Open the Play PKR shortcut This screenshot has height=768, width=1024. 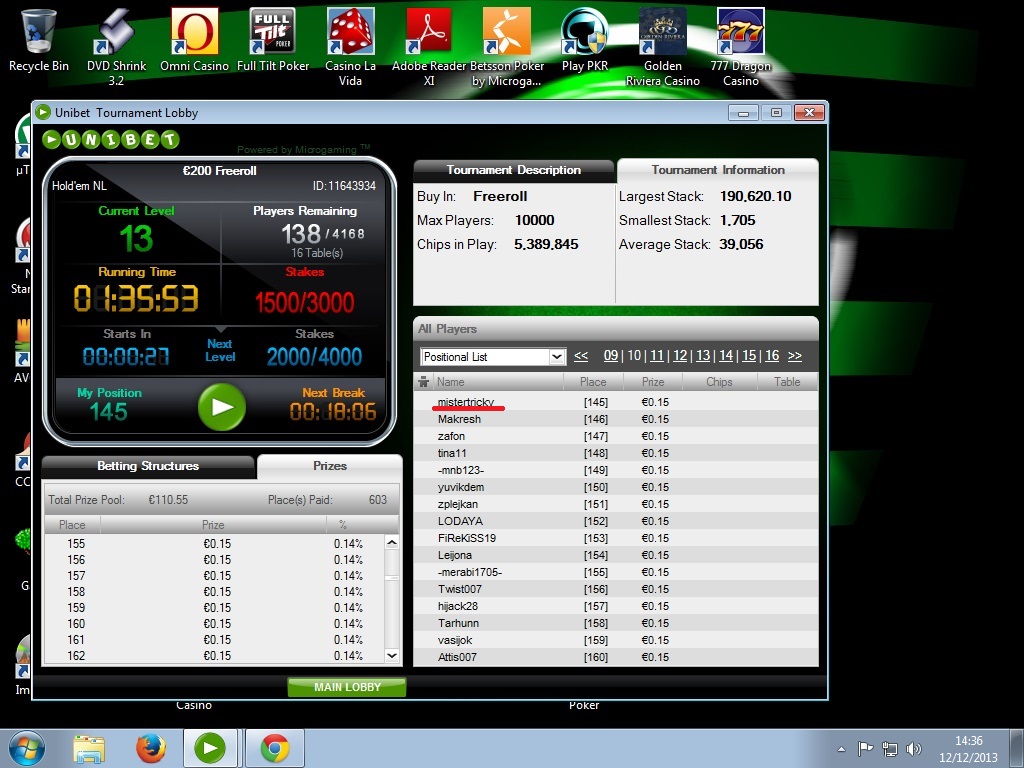585,40
